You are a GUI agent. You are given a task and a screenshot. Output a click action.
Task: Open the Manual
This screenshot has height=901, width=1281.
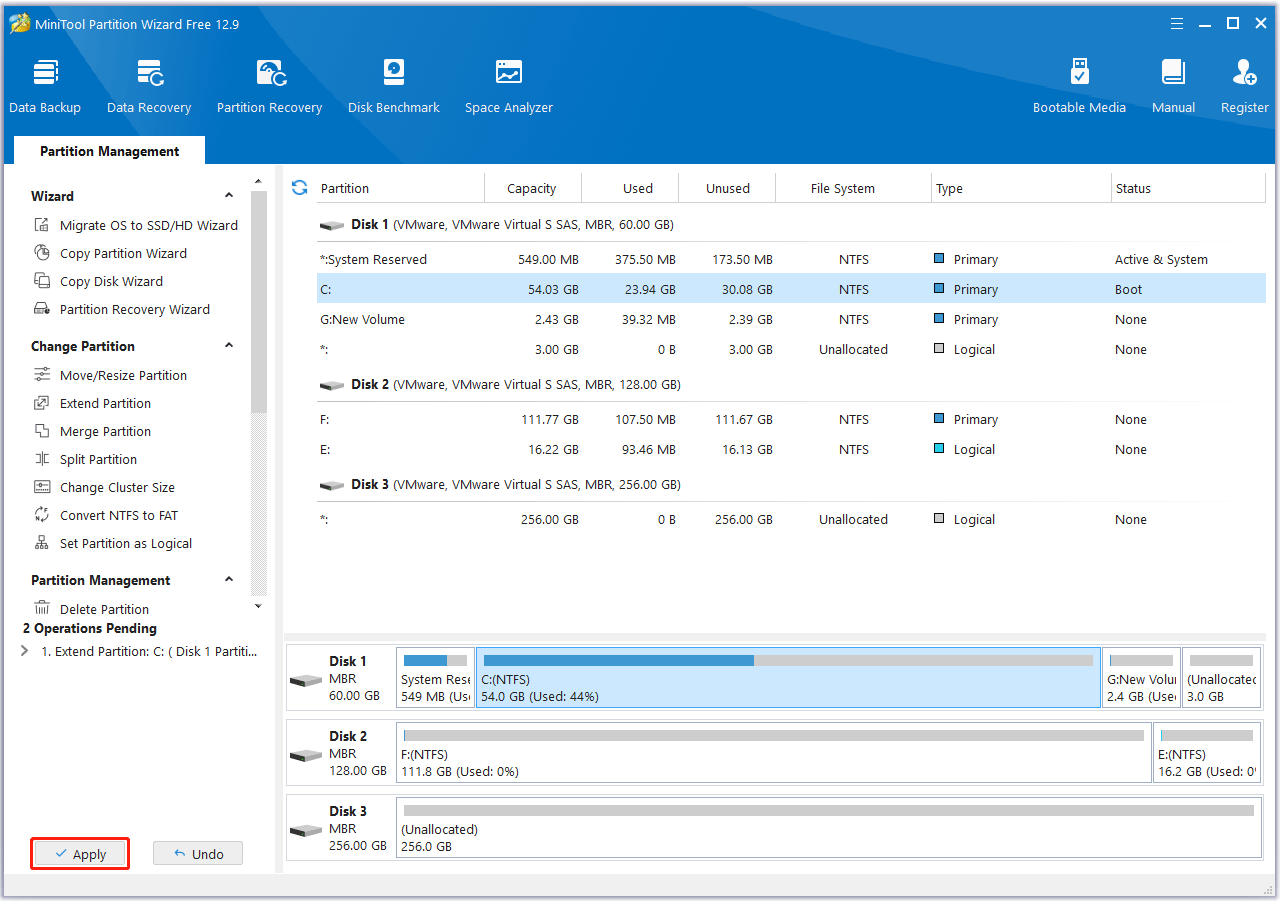point(1173,87)
